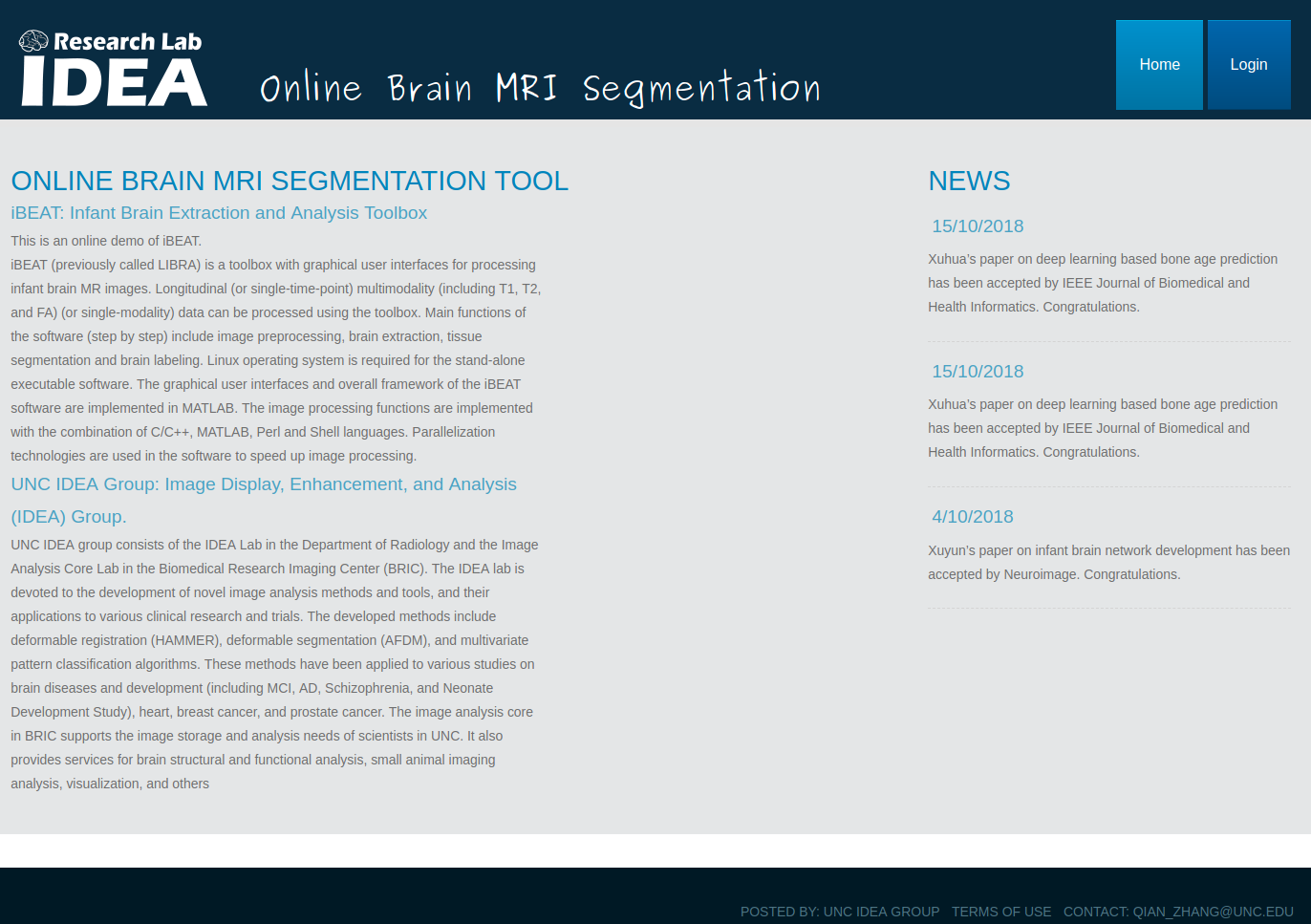Click contact email QIAN_ZHANG@UNC.EDU
The image size is (1311, 924).
[x=1178, y=912]
